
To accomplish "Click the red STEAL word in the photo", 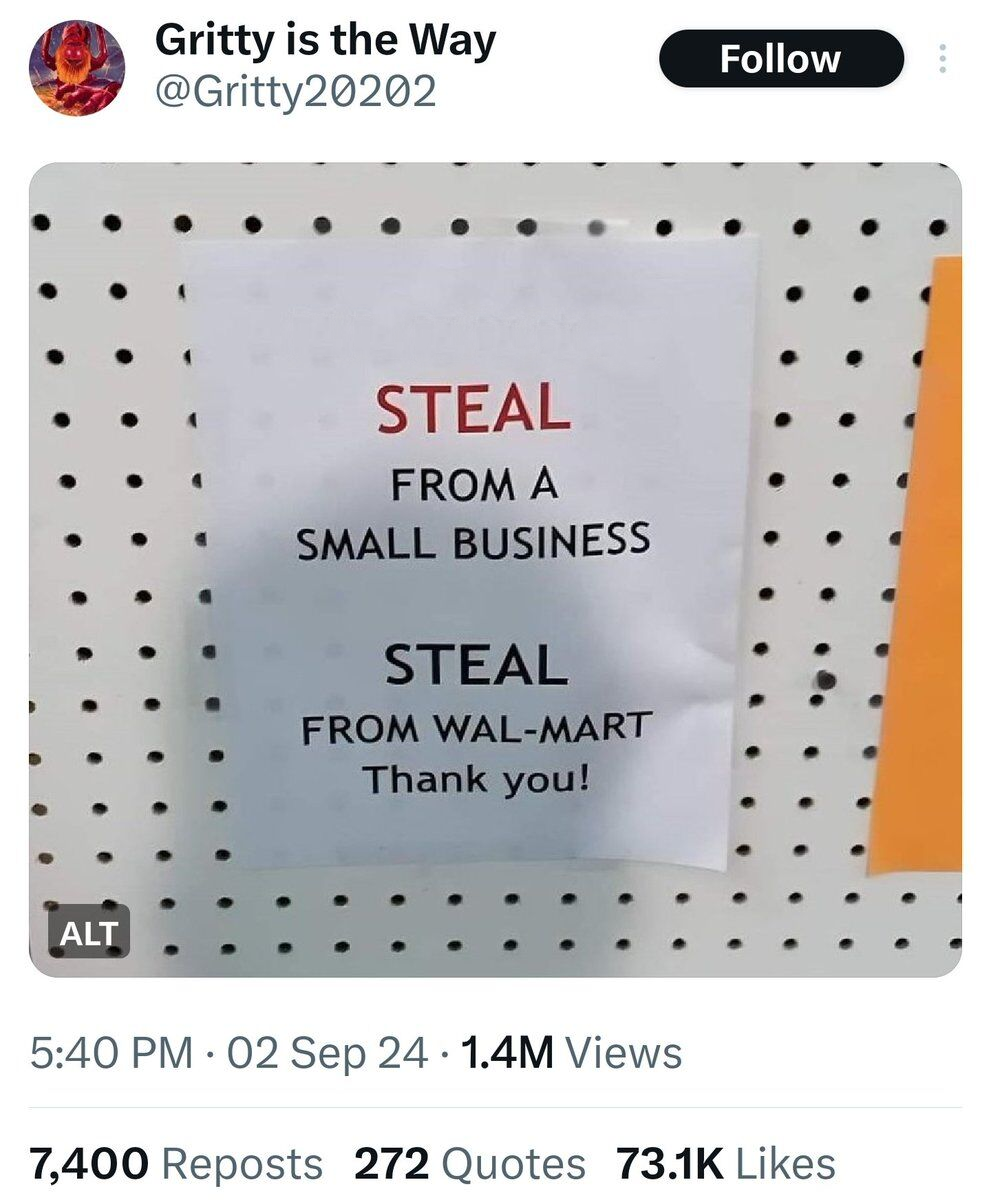I will click(x=473, y=408).
